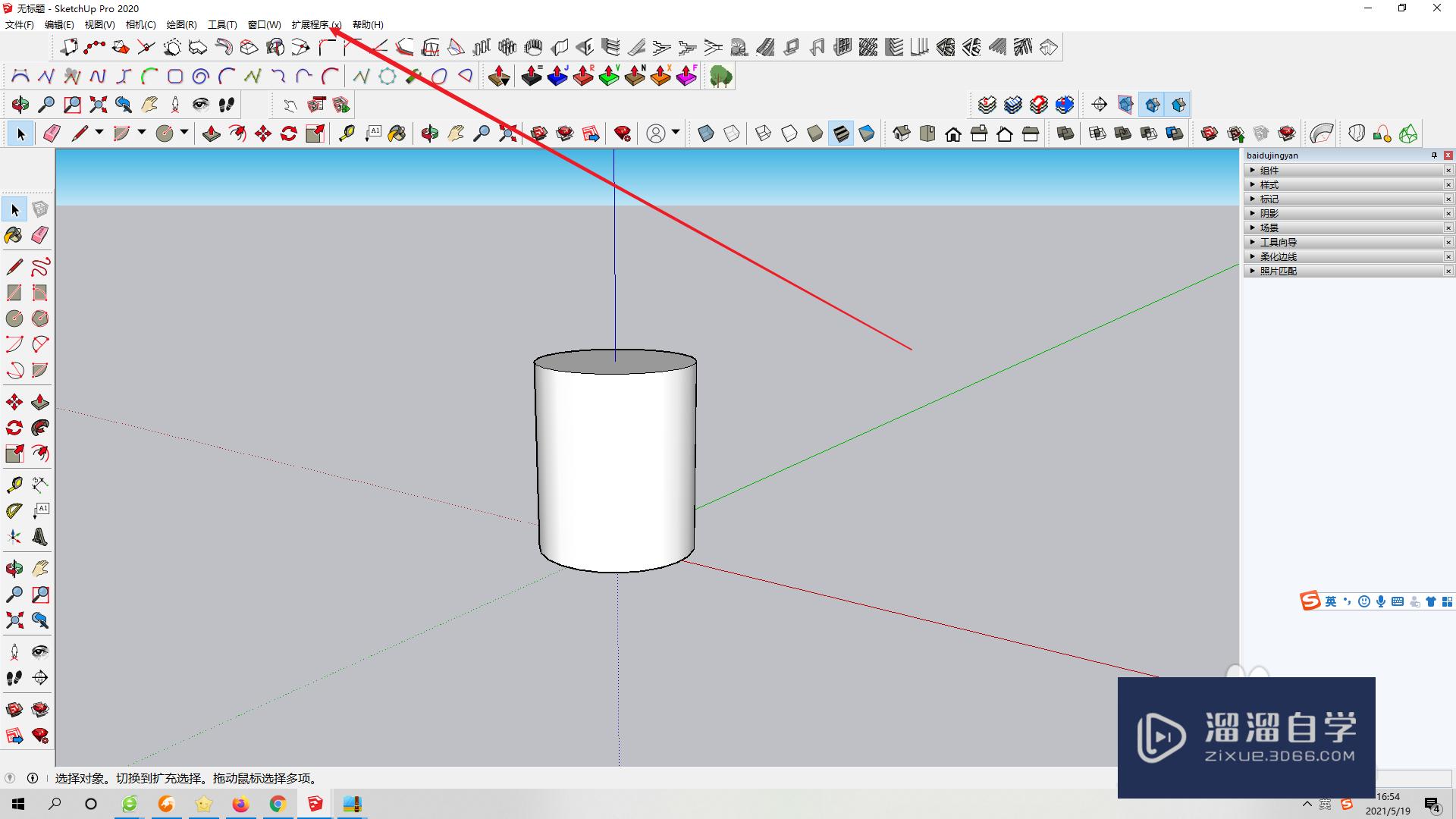1456x819 pixels.
Task: Select the Tape Measure tool in top toolbar
Action: tap(347, 134)
